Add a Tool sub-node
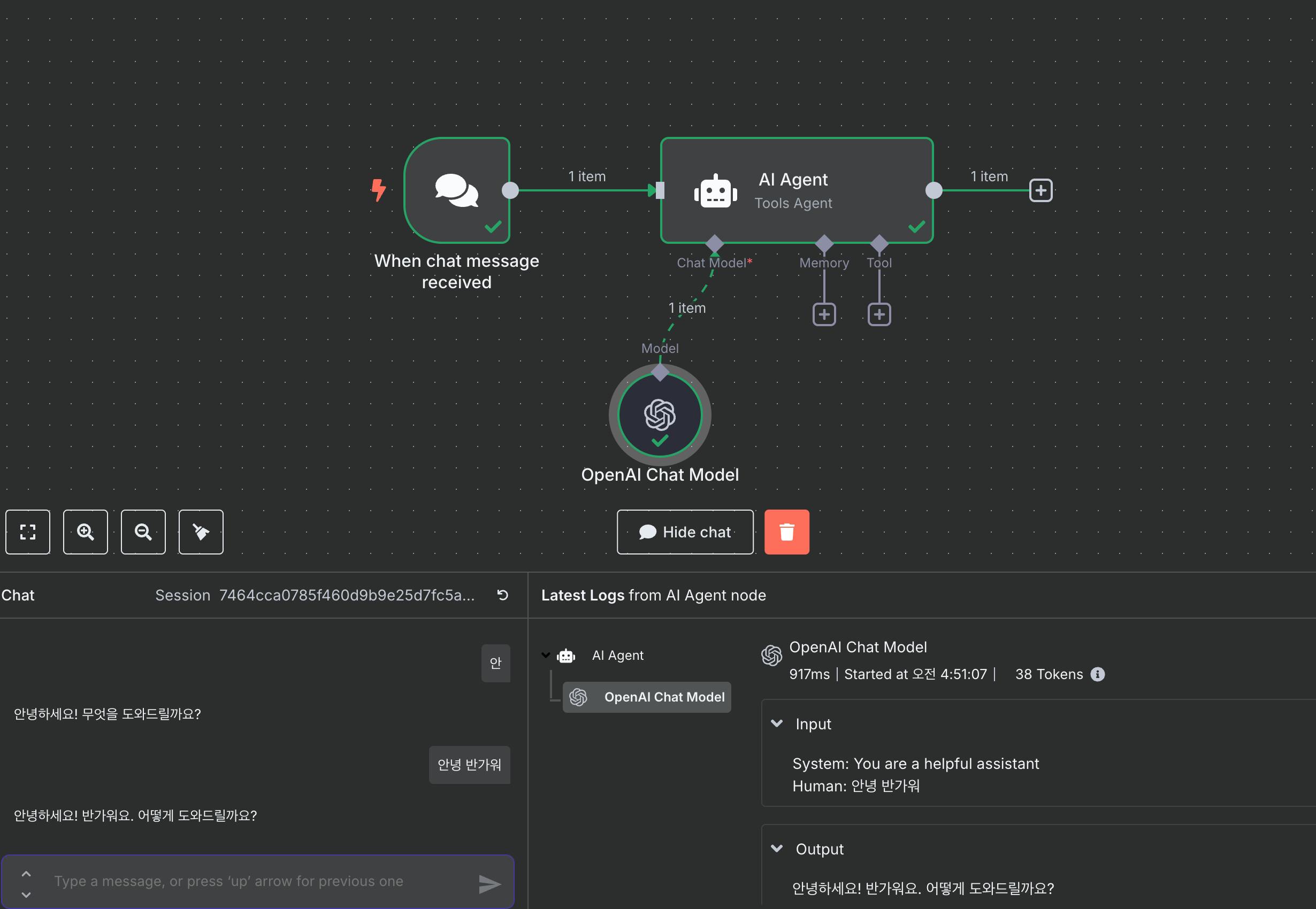The height and width of the screenshot is (909, 1316). pyautogui.click(x=879, y=314)
